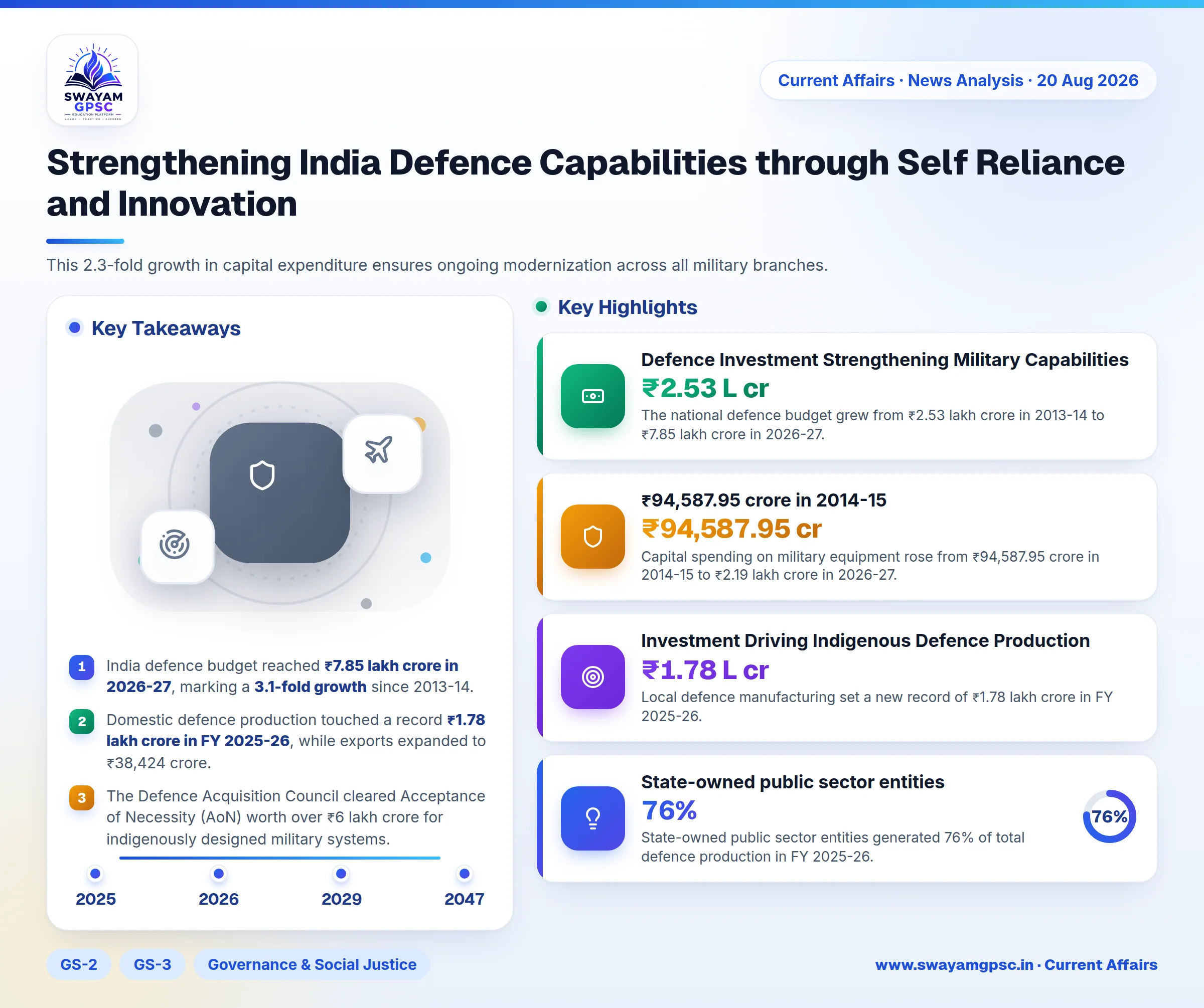The height and width of the screenshot is (1008, 1204).
Task: Click the 'Acceptance of Necessity (AoN)' takeaway text
Action: tap(296, 817)
